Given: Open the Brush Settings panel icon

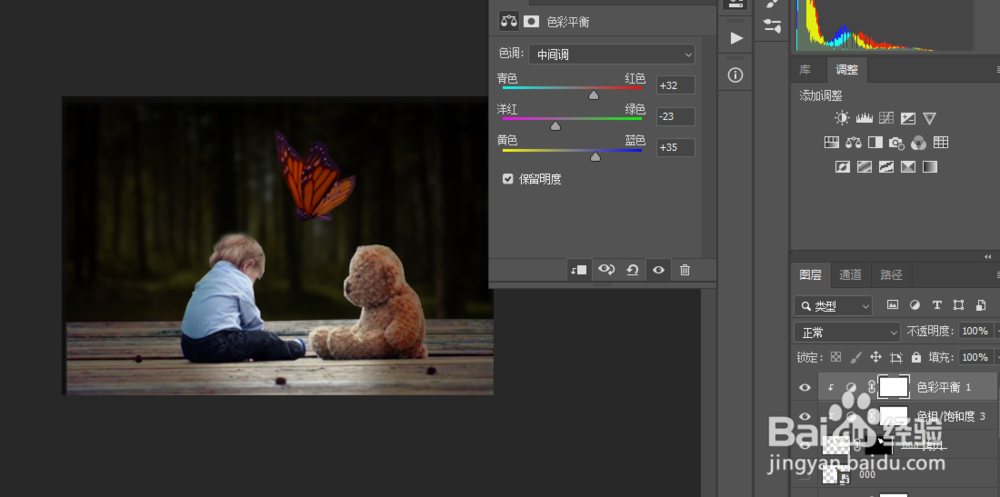Looking at the screenshot, I should (772, 26).
